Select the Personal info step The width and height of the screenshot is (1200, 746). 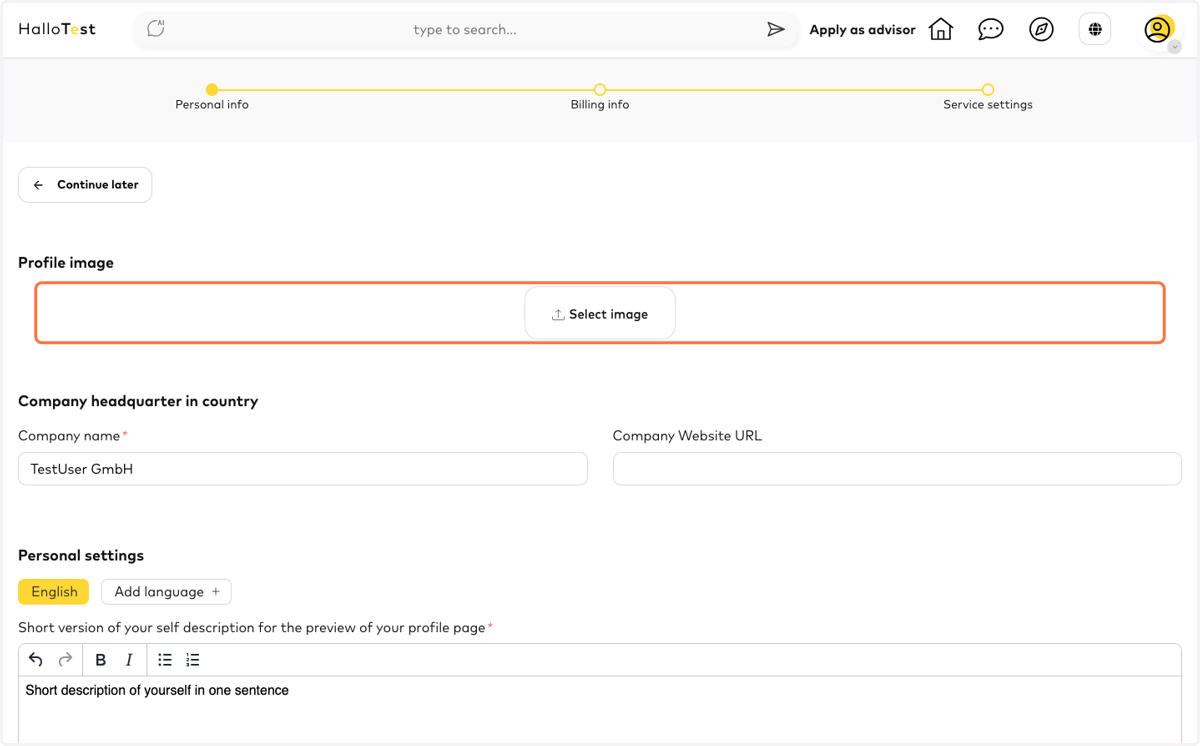[x=212, y=97]
